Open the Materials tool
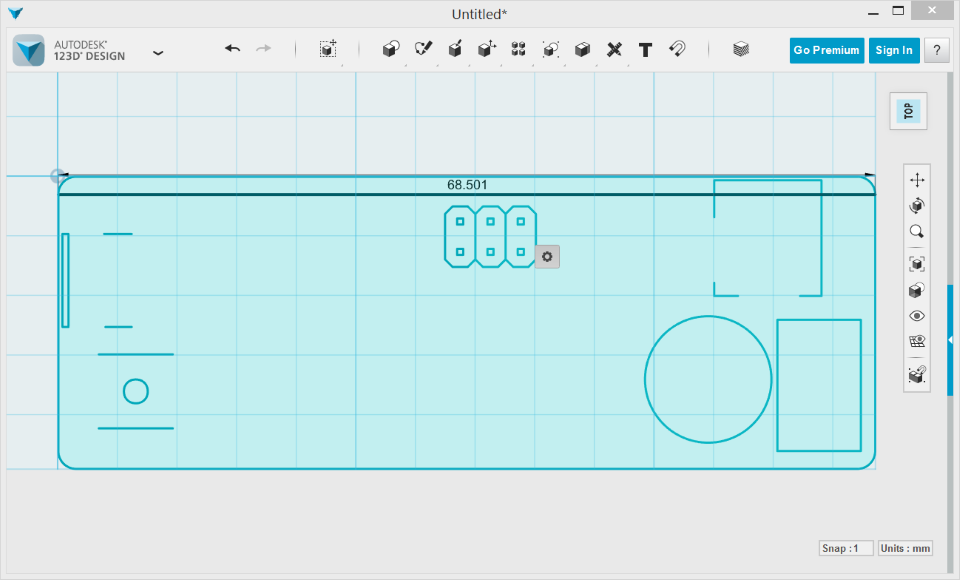This screenshot has width=960, height=580. 740,49
